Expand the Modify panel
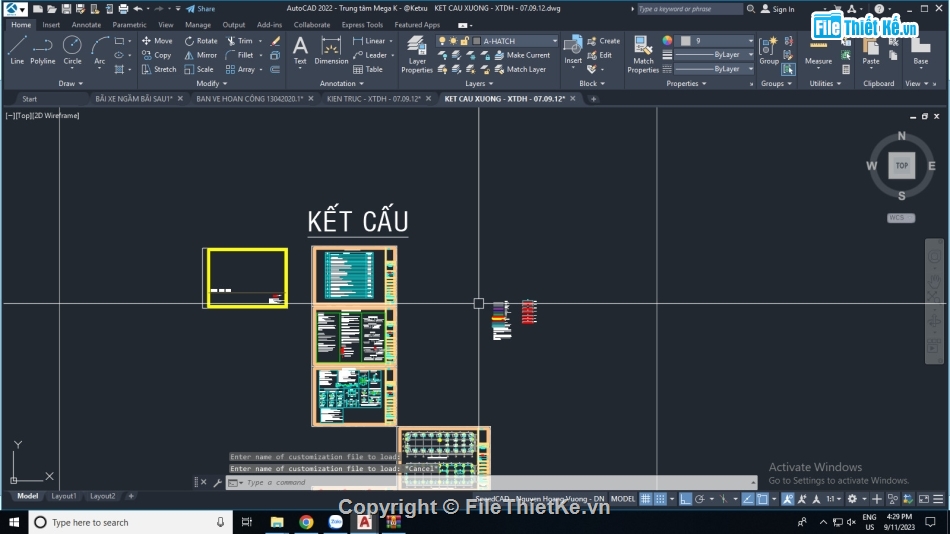950x534 pixels. click(x=211, y=84)
